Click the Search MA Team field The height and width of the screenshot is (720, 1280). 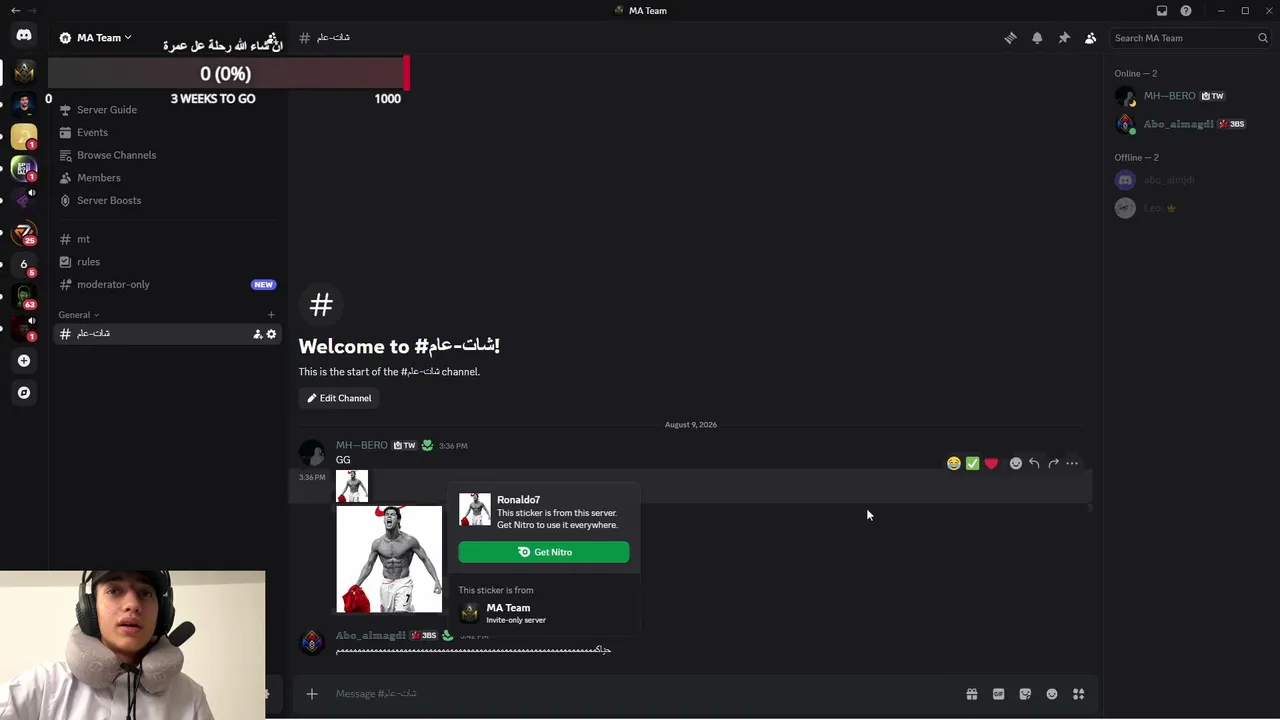click(1189, 38)
